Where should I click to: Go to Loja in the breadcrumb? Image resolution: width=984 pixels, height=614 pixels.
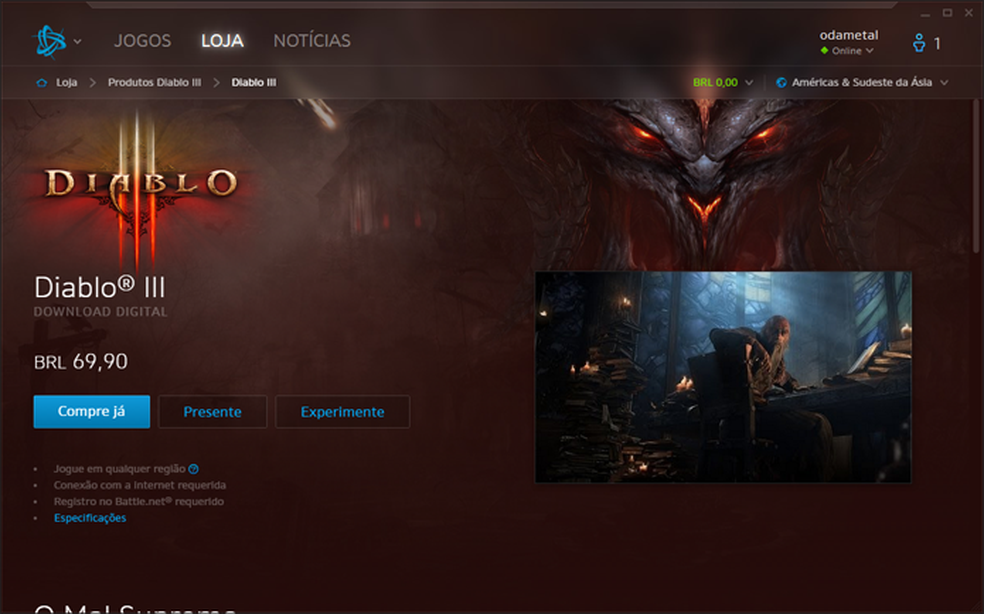pyautogui.click(x=67, y=82)
